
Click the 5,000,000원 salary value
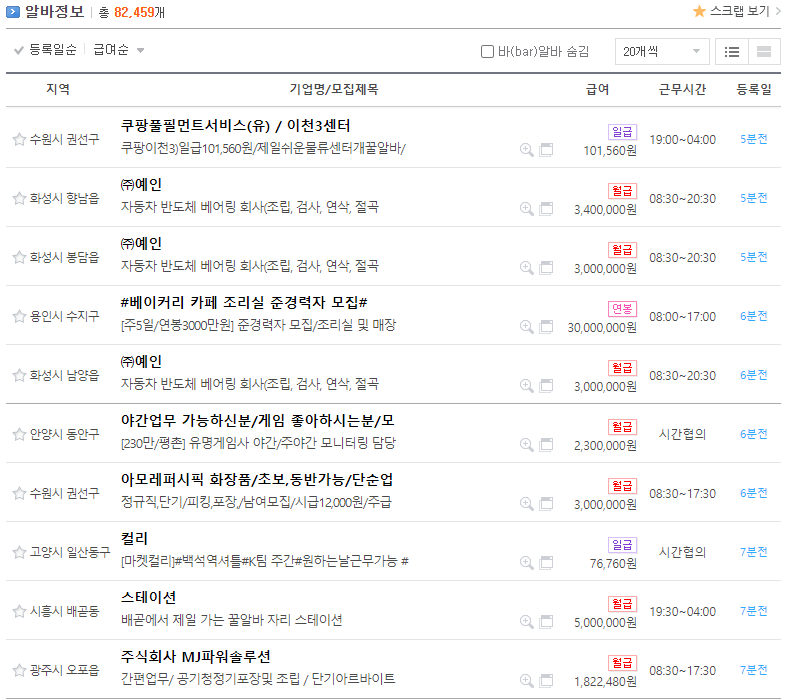point(606,623)
